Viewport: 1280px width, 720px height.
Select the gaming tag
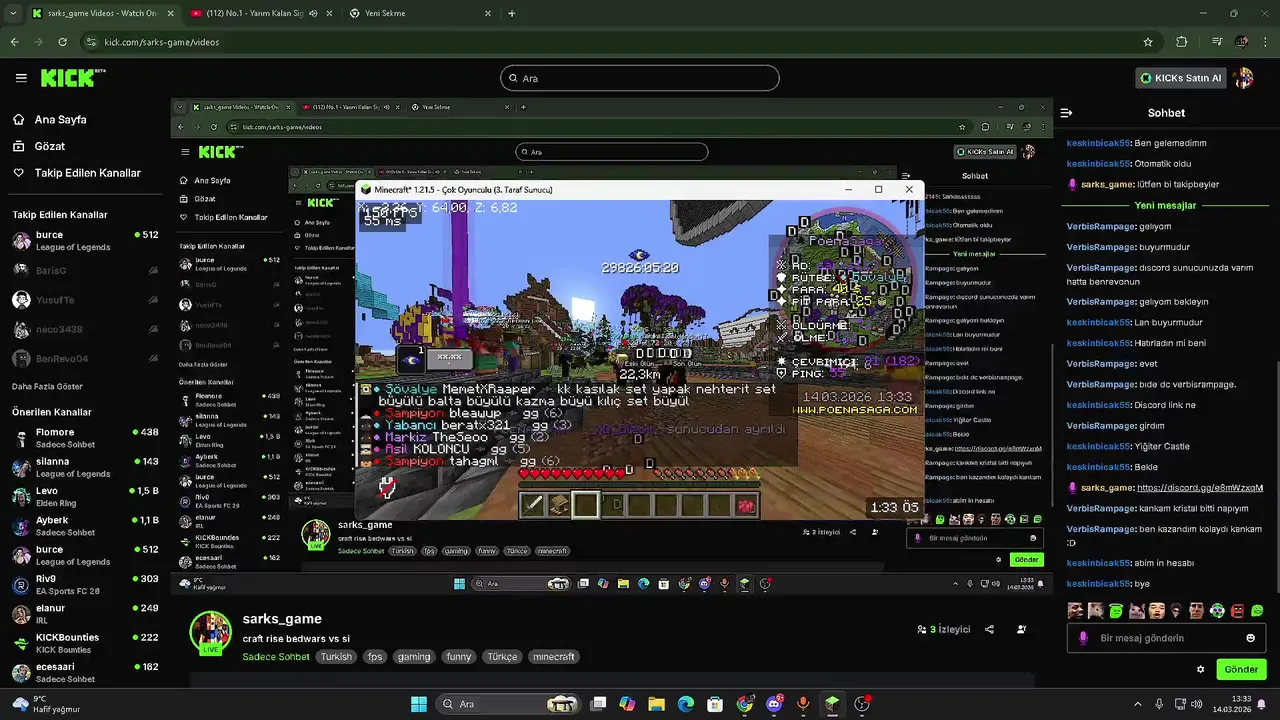[x=413, y=657]
